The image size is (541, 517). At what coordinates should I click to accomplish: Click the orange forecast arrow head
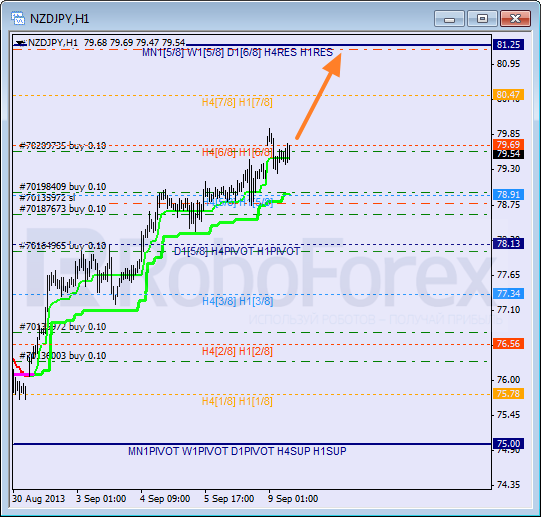333,63
